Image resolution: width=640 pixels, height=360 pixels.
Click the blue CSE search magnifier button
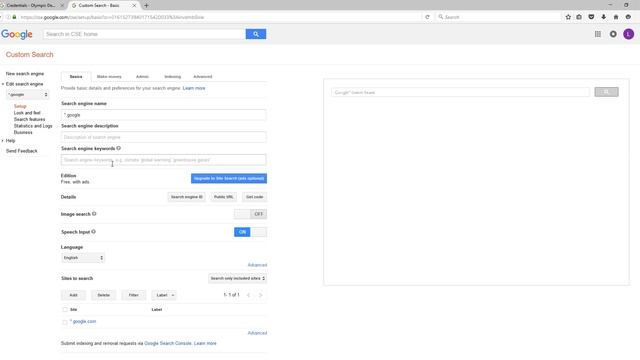pyautogui.click(x=256, y=34)
